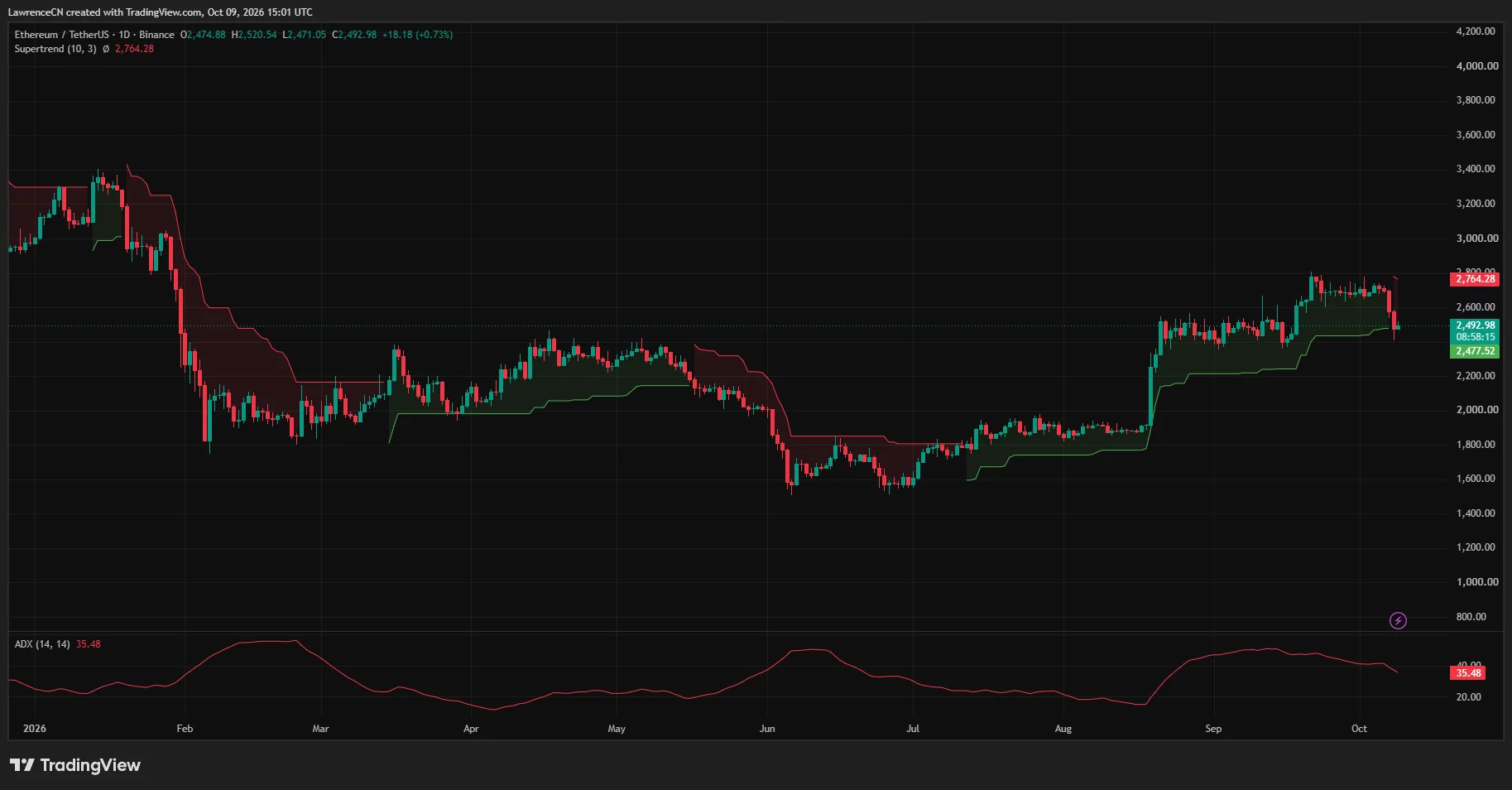Click the Supertrend value 2,764.28 in legend
This screenshot has height=790, width=1512.
pos(134,49)
